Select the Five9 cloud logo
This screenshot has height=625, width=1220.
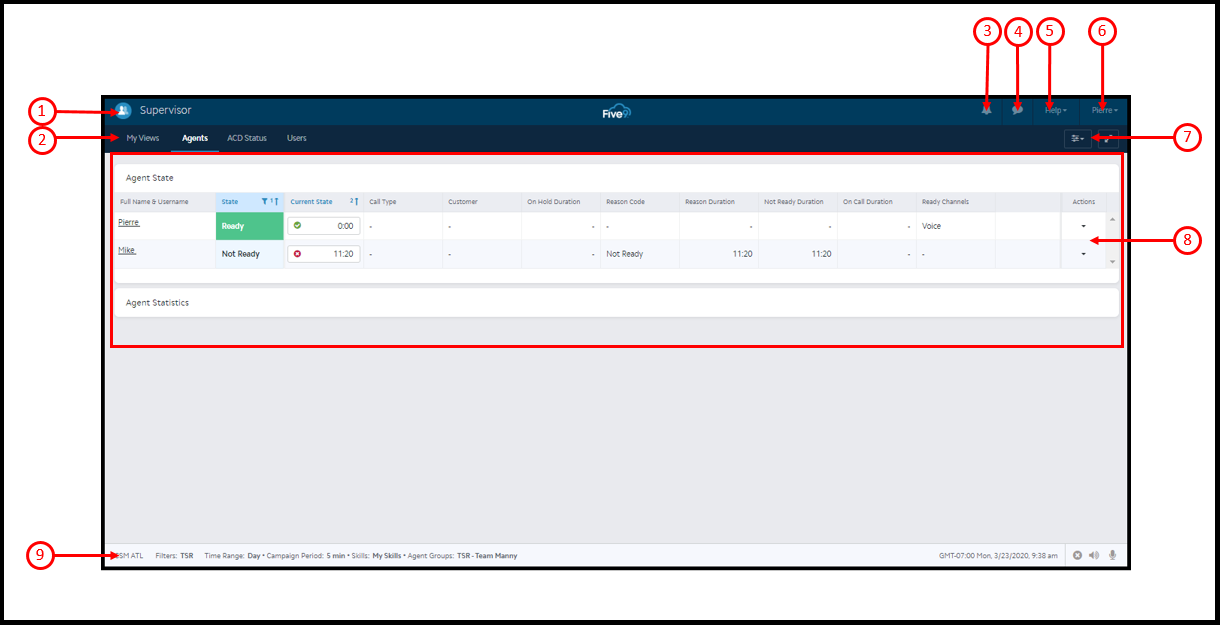coord(618,110)
